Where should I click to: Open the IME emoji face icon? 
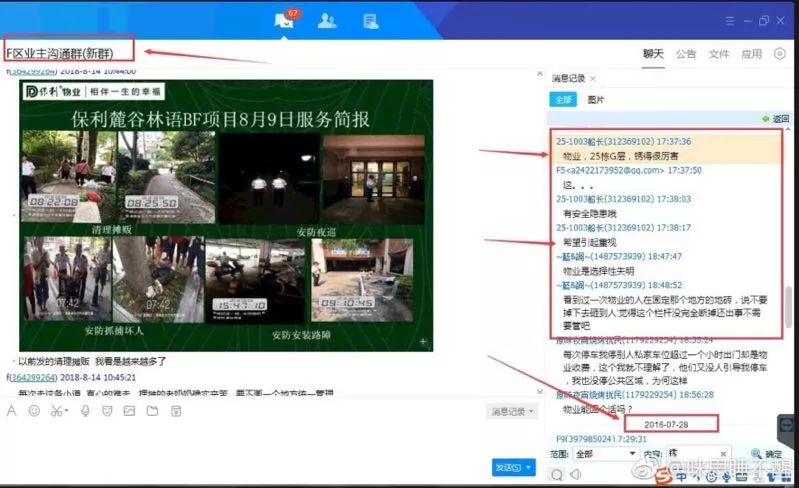click(x=711, y=478)
